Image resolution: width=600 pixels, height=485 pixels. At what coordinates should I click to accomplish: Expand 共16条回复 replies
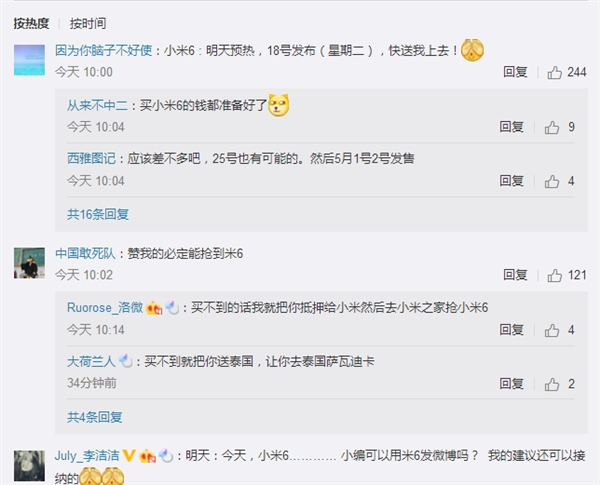[98, 214]
